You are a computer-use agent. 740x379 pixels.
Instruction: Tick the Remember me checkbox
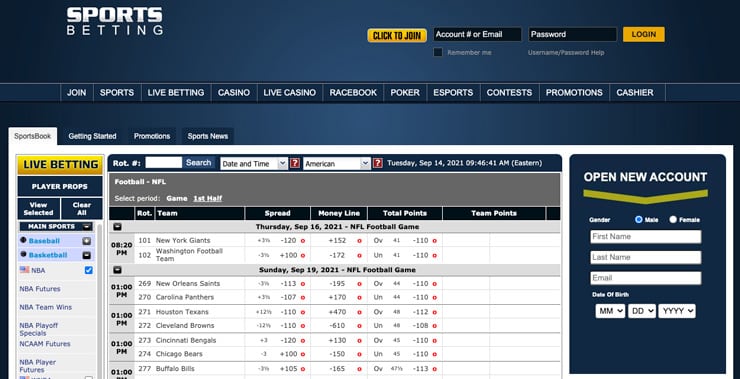(438, 52)
